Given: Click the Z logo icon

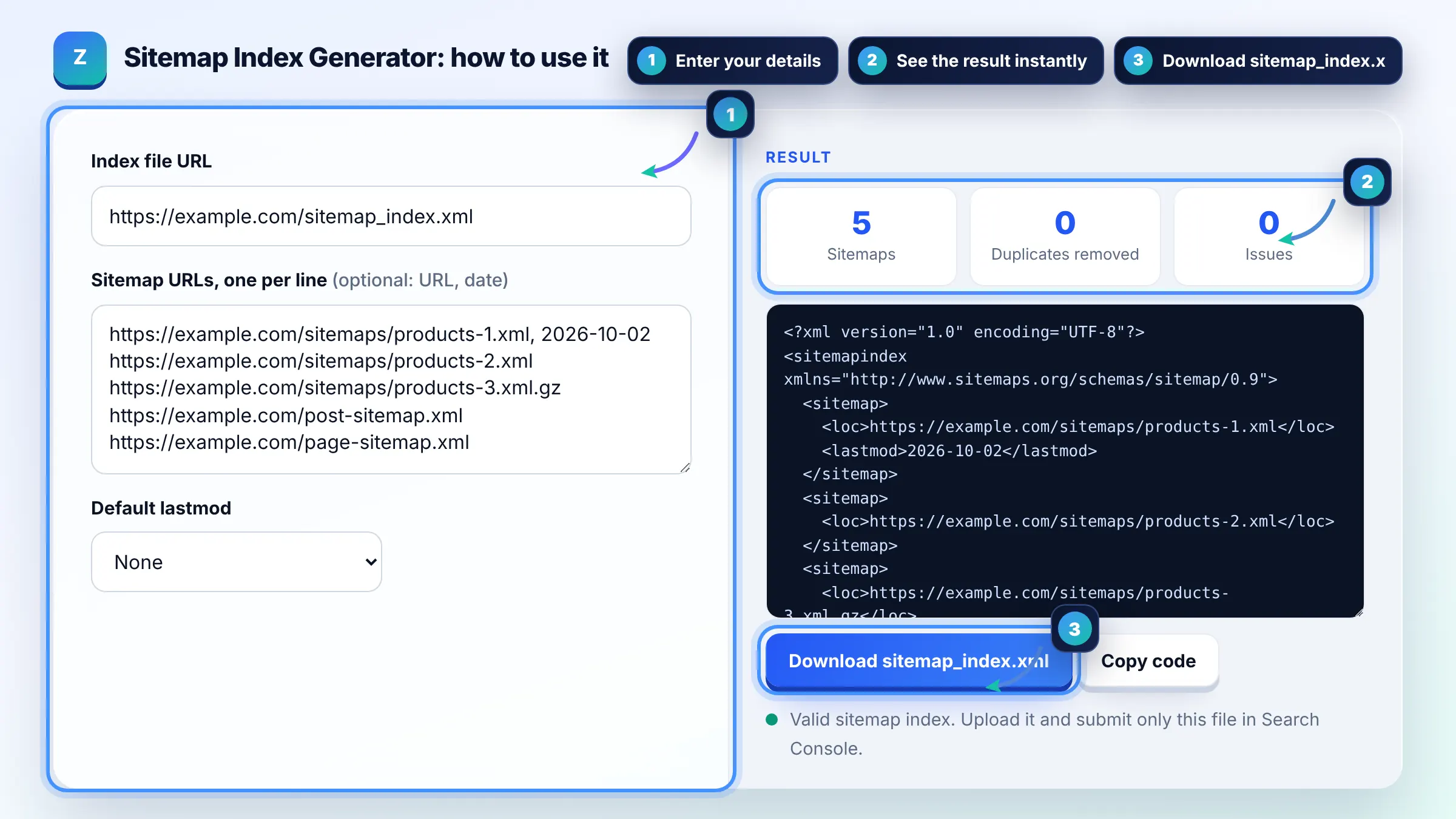Looking at the screenshot, I should [80, 59].
